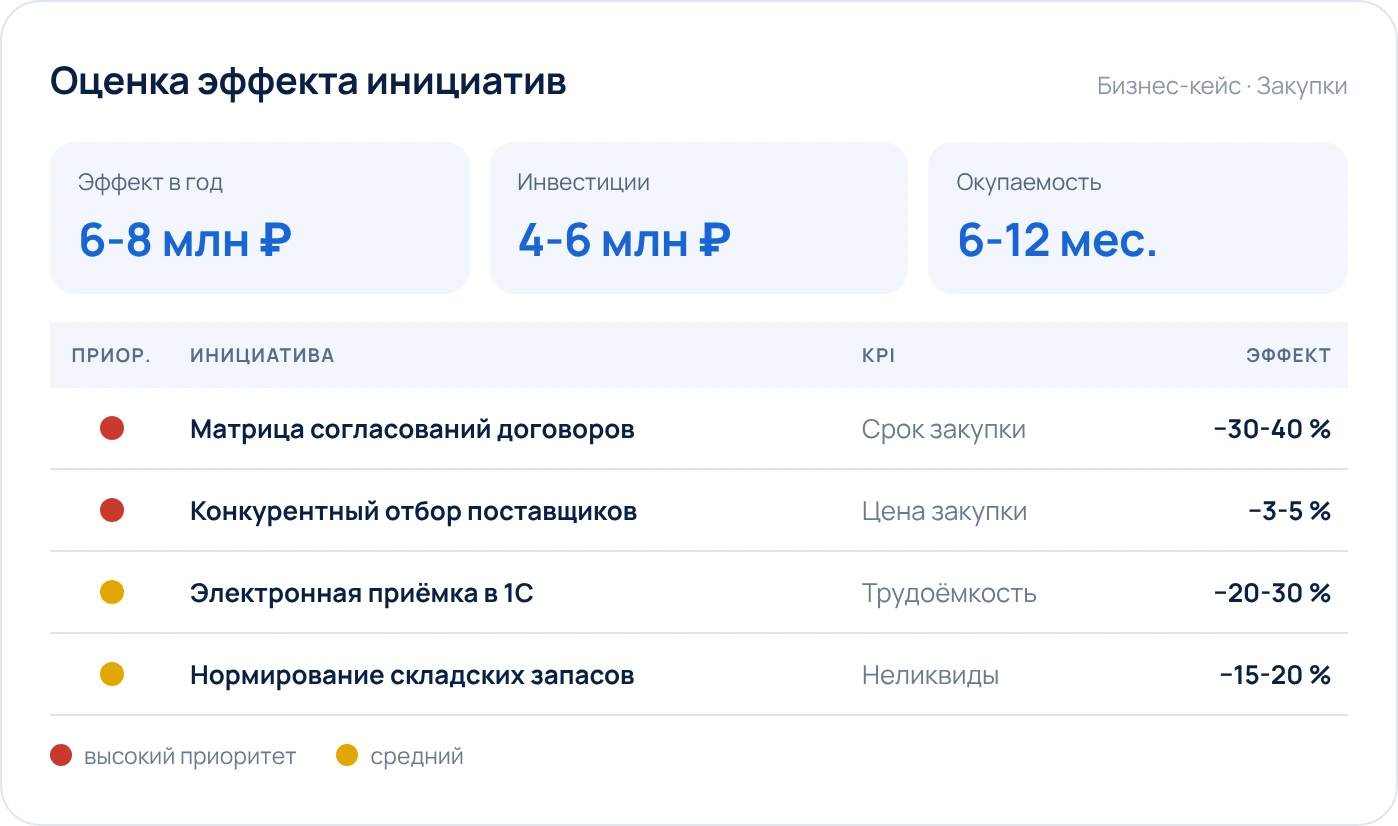Viewport: 1398px width, 826px height.
Task: Select the −20-30 % effect value
Action: (x=1272, y=594)
